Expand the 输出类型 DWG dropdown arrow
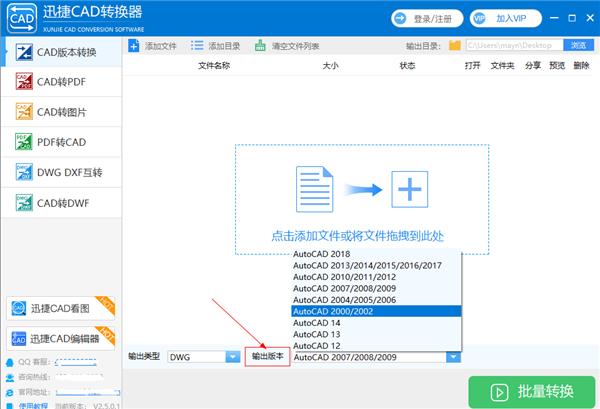This screenshot has width=600, height=409. 233,357
